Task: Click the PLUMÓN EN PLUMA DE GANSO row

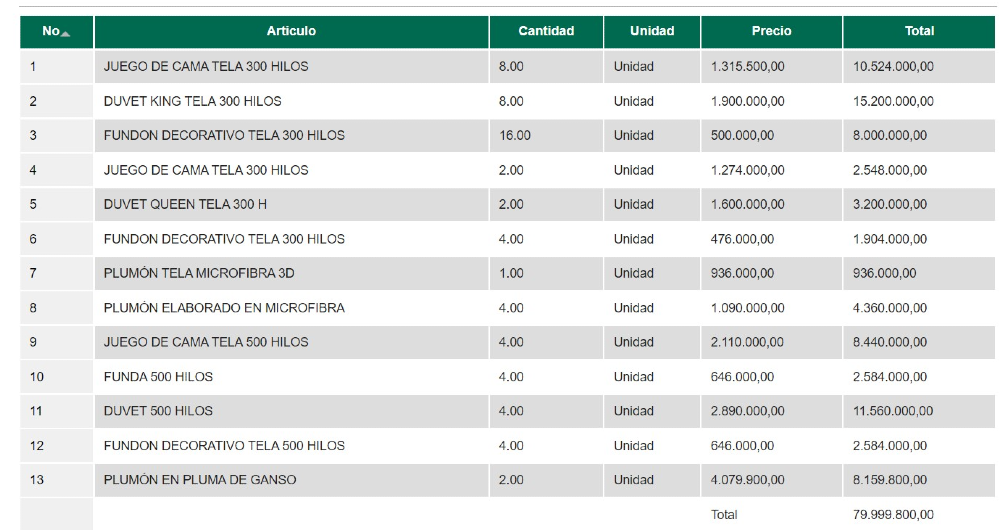Action: 200,480
